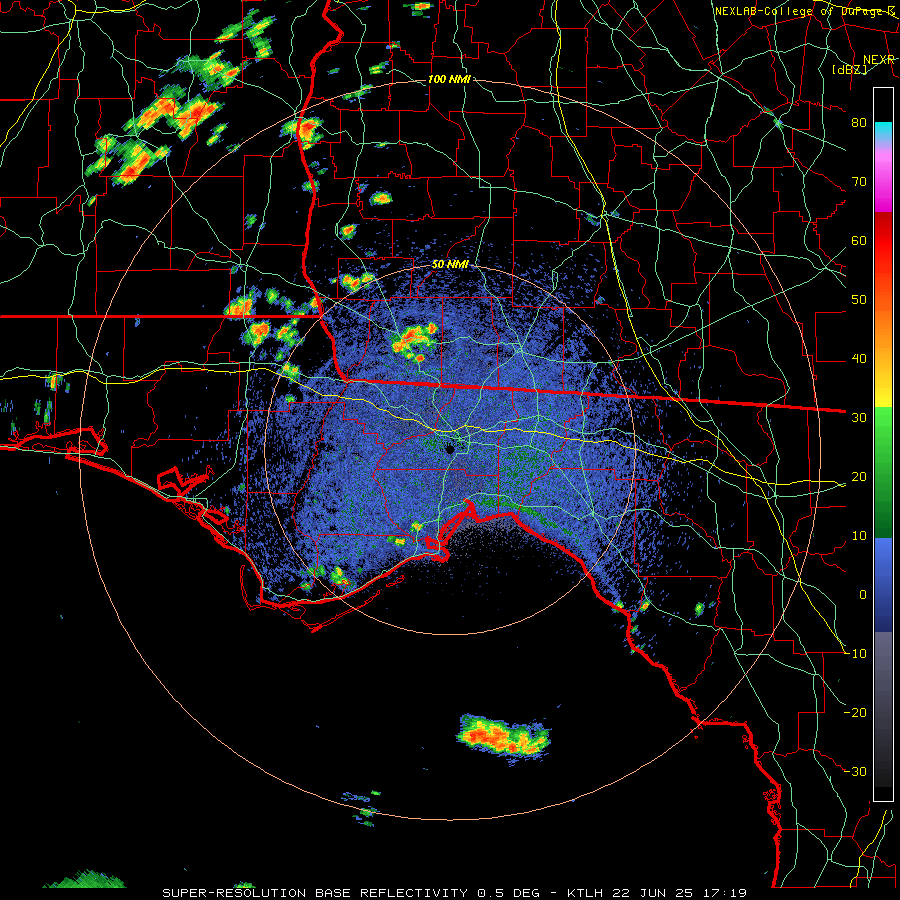Click the [dBZ] unit label

[849, 70]
